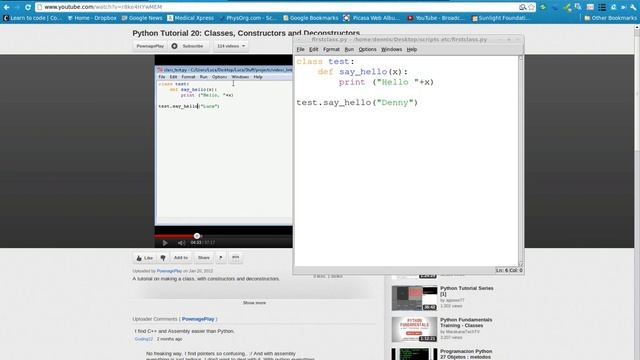Open PownagePlay link in 'Uploaded by' line
Viewport: 640px width, 360px height.
click(169, 271)
